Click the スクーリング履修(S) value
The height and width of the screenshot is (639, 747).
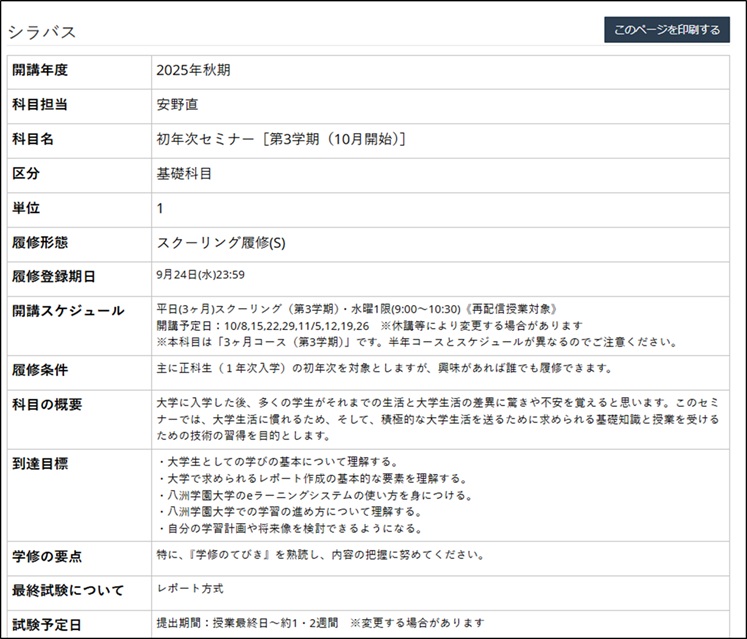220,243
